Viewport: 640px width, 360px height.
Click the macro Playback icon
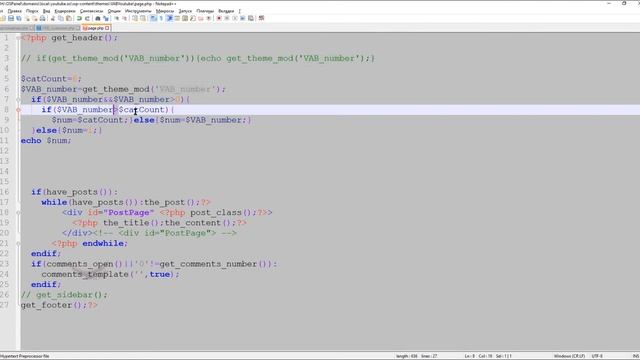235,18
